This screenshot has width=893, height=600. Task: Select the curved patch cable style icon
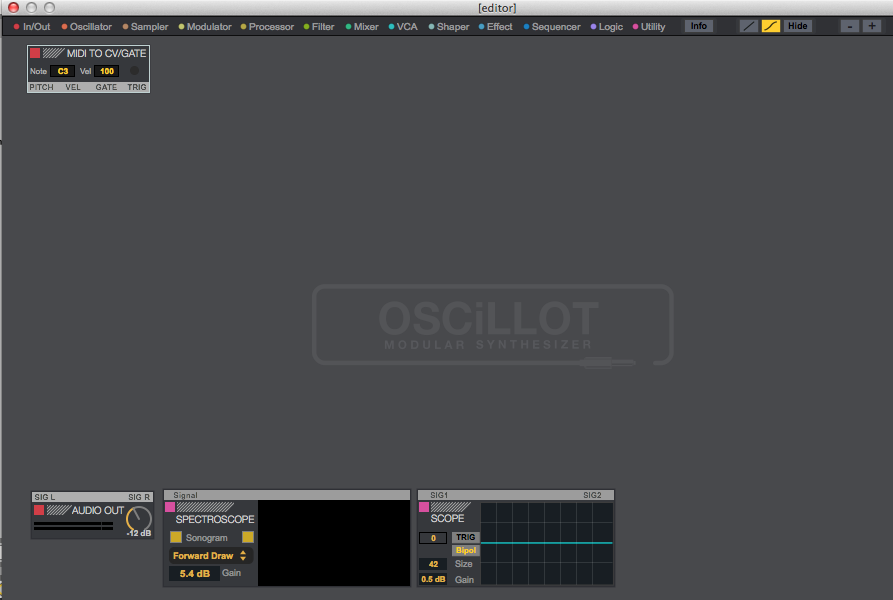click(x=771, y=26)
